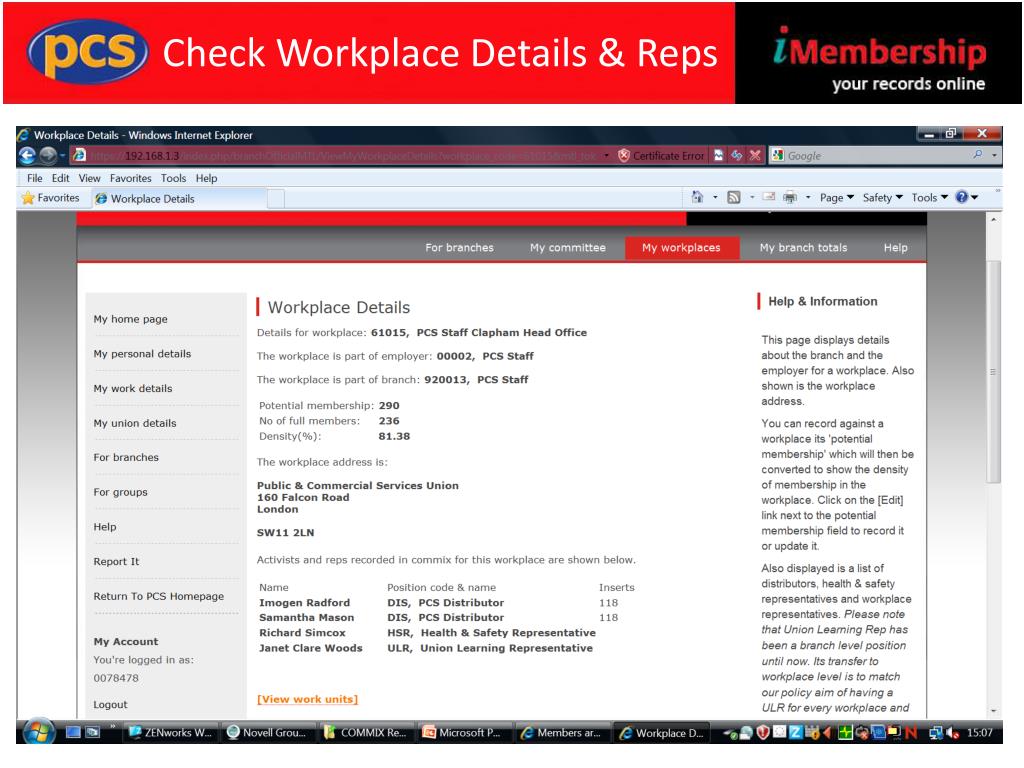Image resolution: width=1024 pixels, height=768 pixels.
Task: Open 'My union details' sidebar link
Action: (x=135, y=423)
